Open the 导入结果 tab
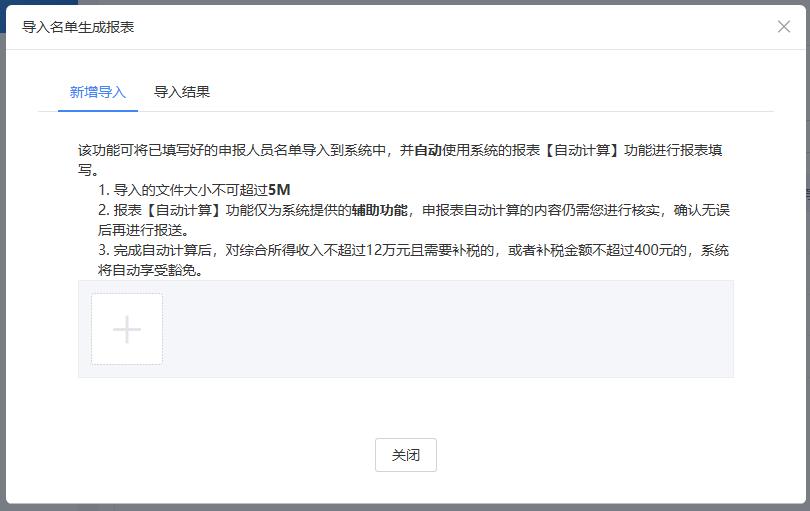 tap(182, 92)
